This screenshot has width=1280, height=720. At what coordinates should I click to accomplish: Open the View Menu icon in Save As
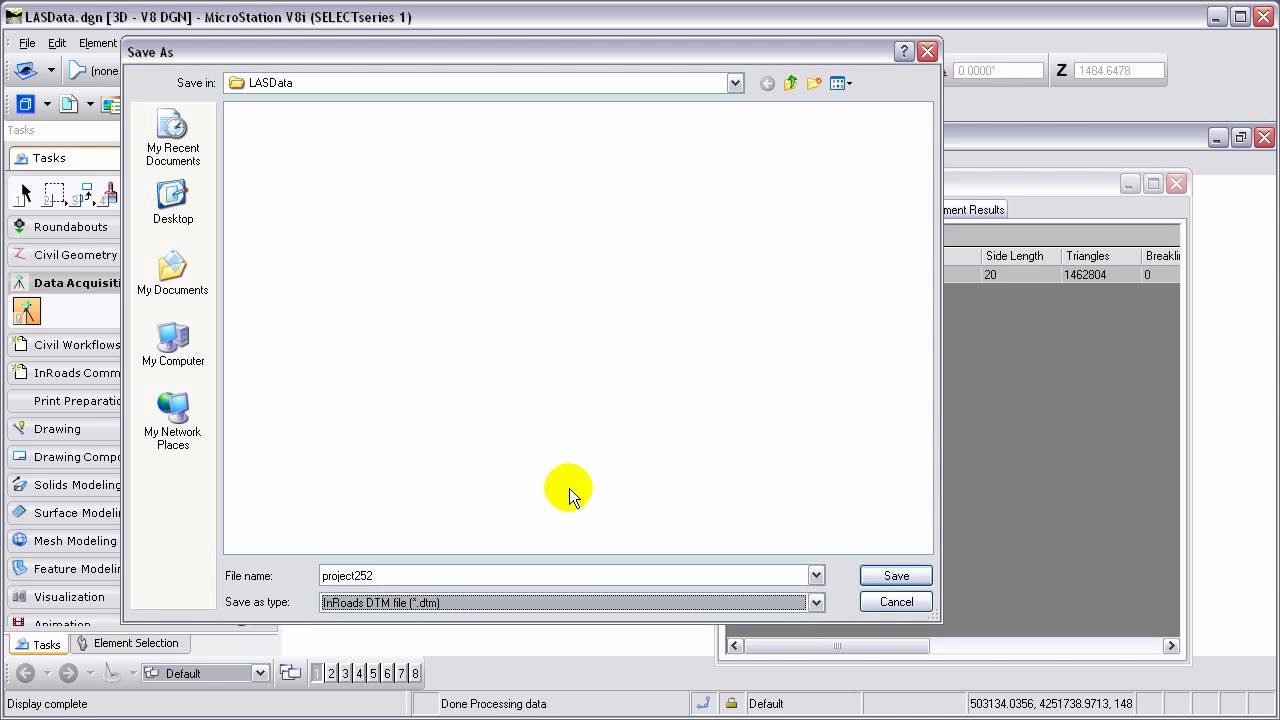(x=840, y=83)
